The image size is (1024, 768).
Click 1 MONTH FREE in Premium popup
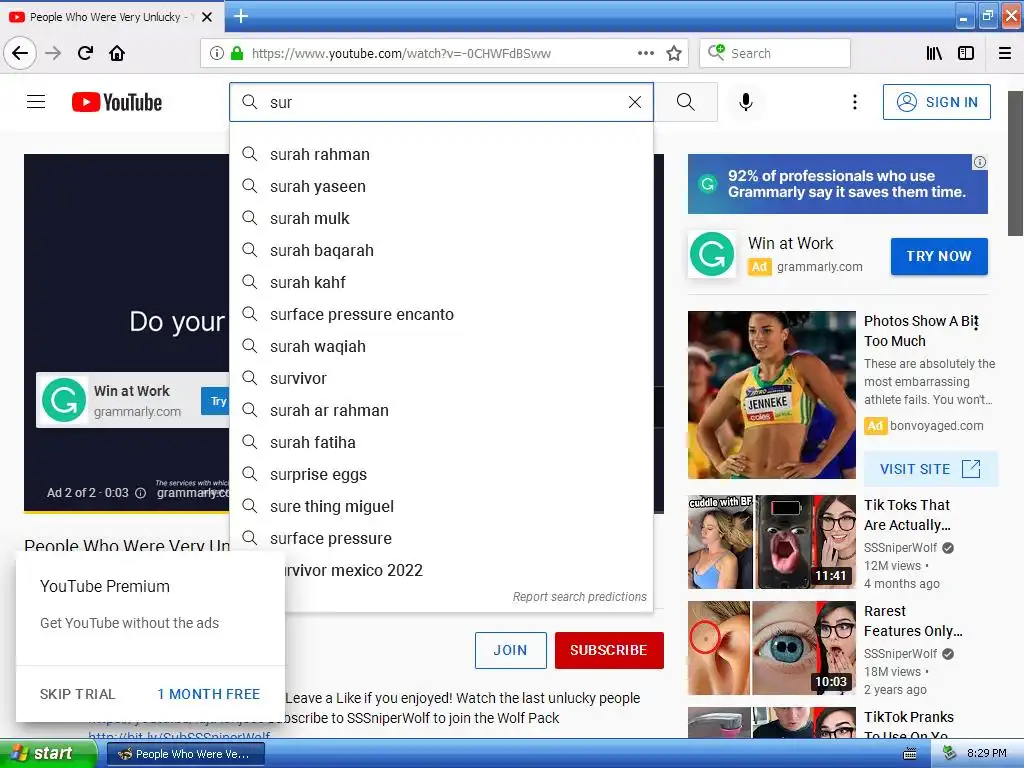208,694
